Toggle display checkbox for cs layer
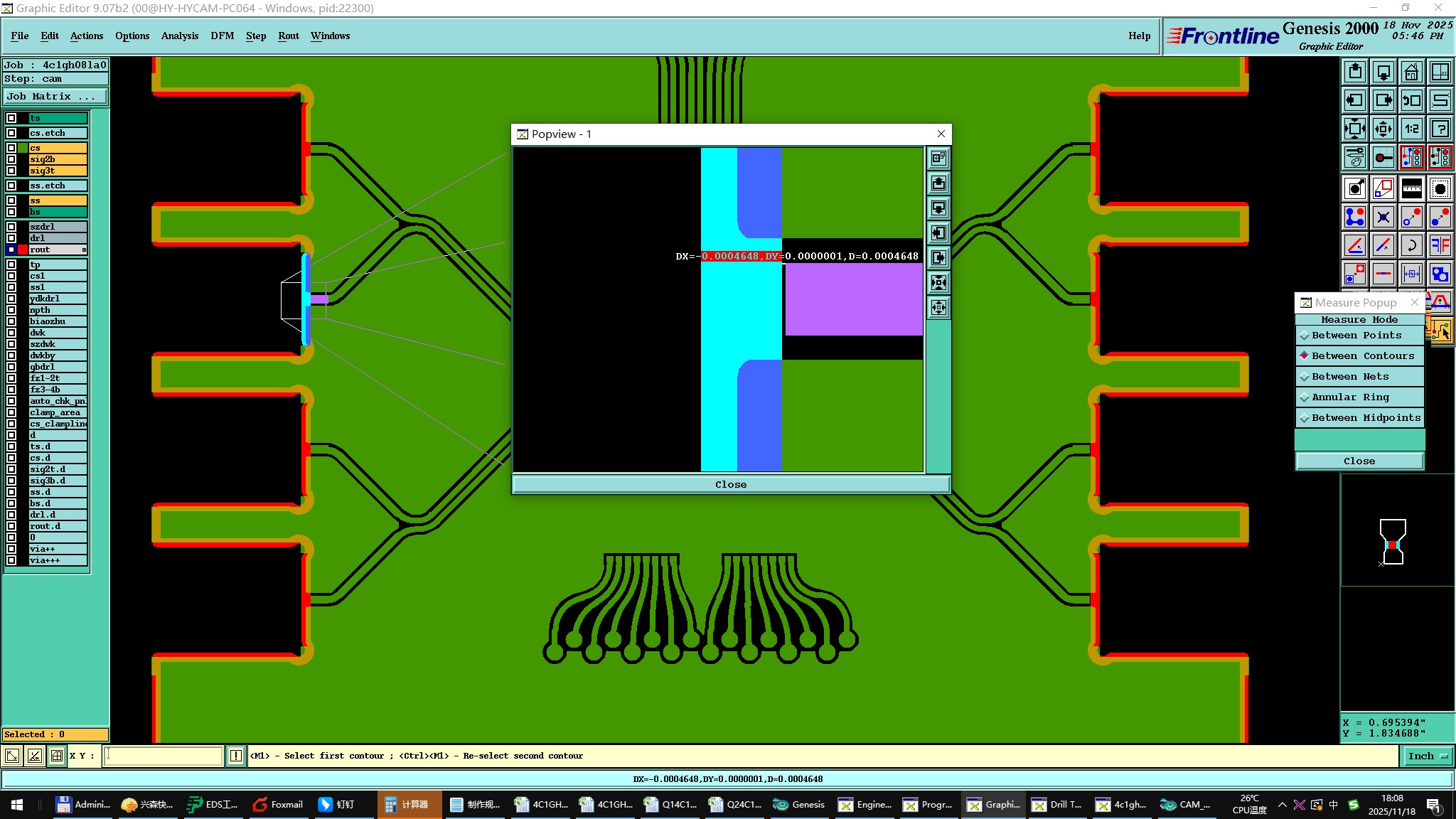Screen dimensions: 1456x819 [11, 148]
